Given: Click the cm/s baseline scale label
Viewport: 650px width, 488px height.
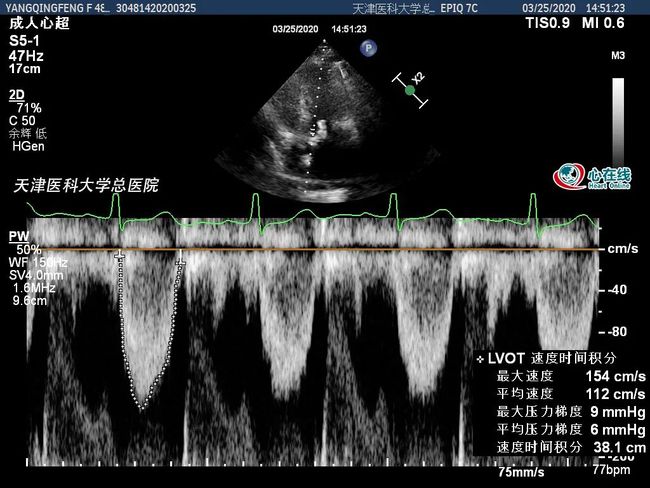Looking at the screenshot, I should pyautogui.click(x=623, y=249).
